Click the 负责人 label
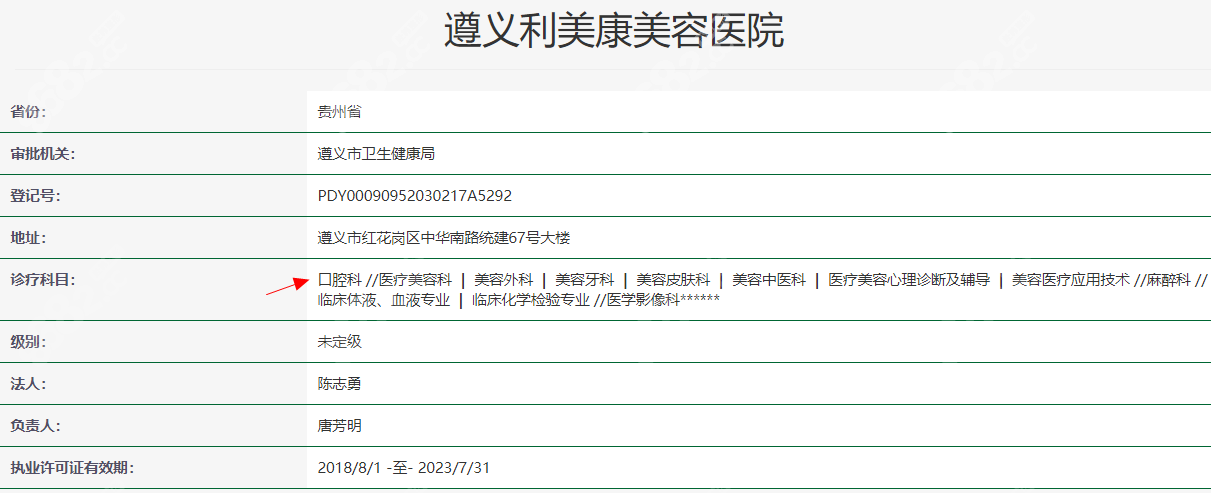The image size is (1211, 493). click(35, 426)
